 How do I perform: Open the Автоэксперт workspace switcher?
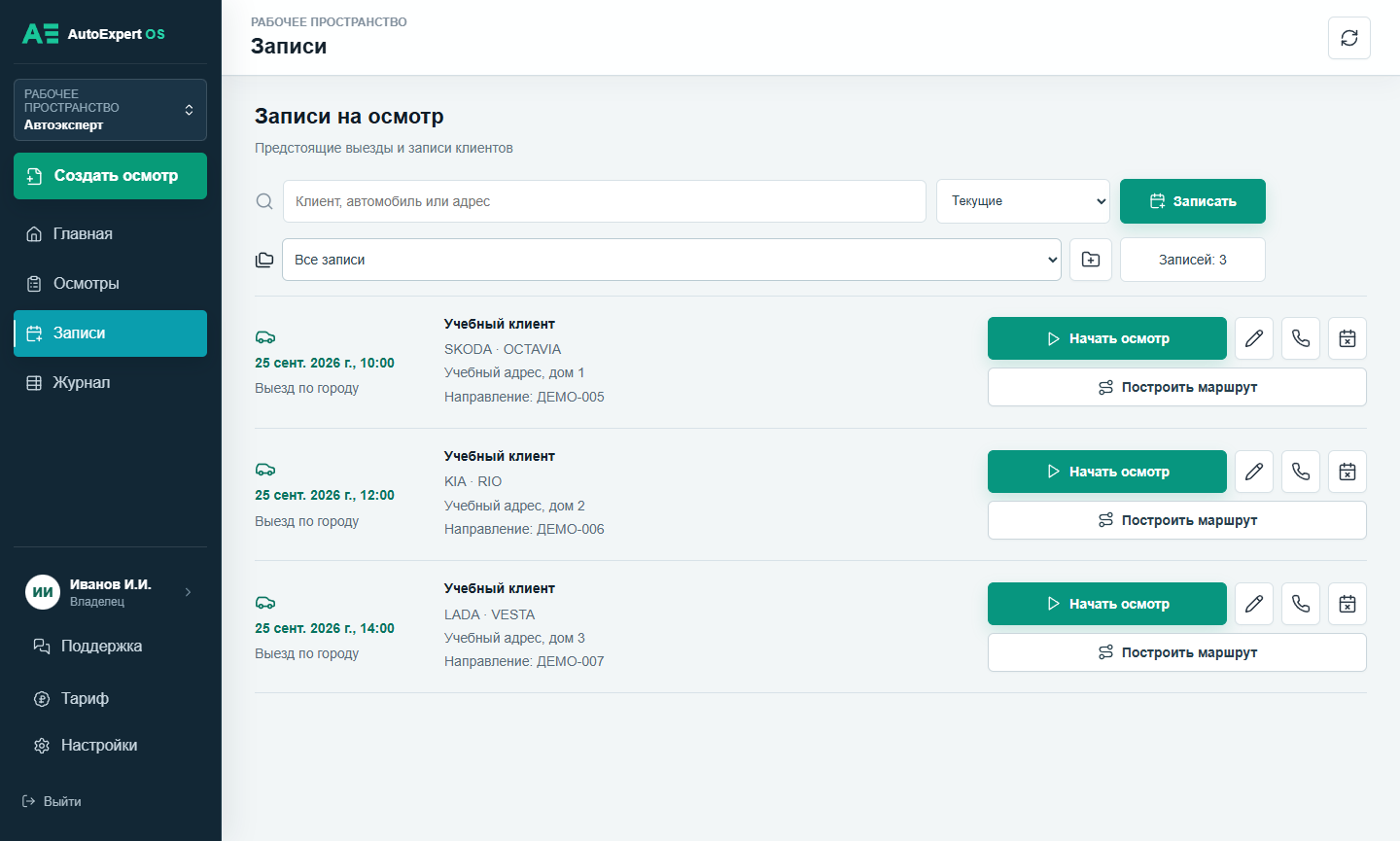click(x=110, y=110)
